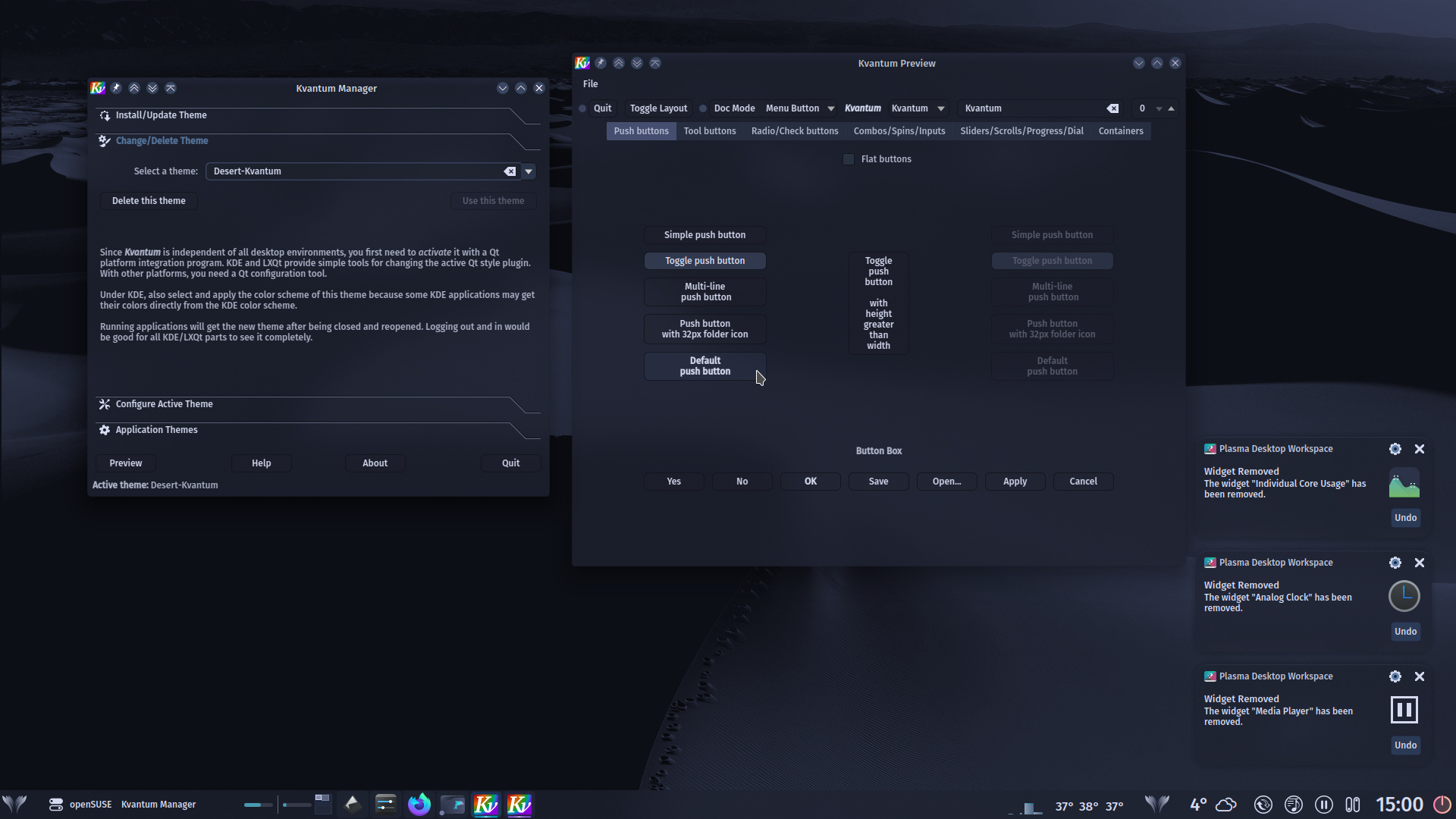Click keep-below icon in Kvantum Preview titlebar
This screenshot has width=1456, height=819.
pos(637,63)
